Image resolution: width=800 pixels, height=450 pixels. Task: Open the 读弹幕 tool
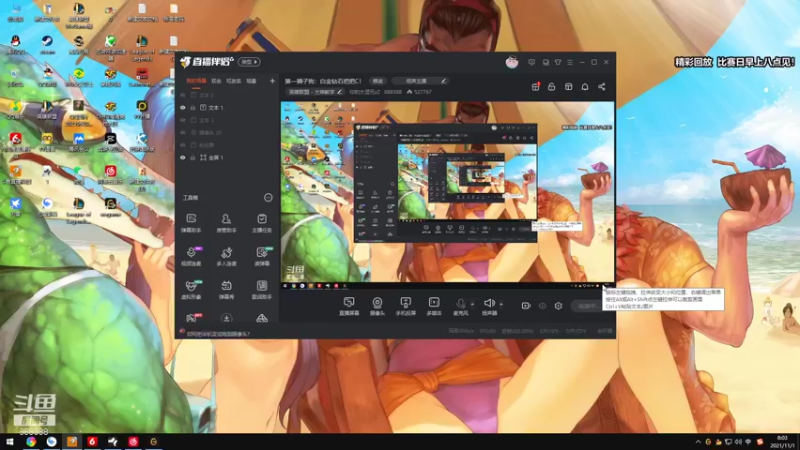click(262, 256)
